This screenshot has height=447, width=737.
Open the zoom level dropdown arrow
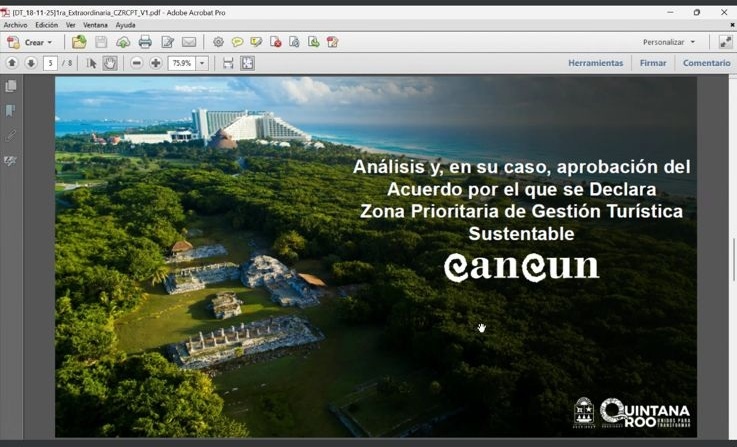pos(202,63)
